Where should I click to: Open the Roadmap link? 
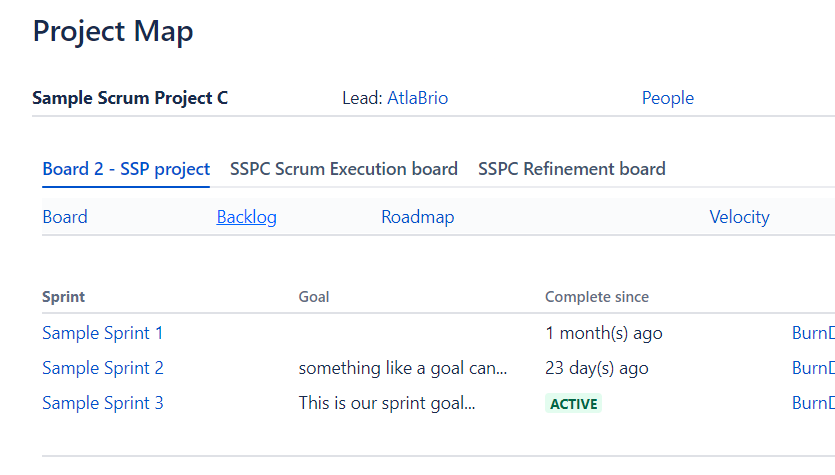[417, 217]
